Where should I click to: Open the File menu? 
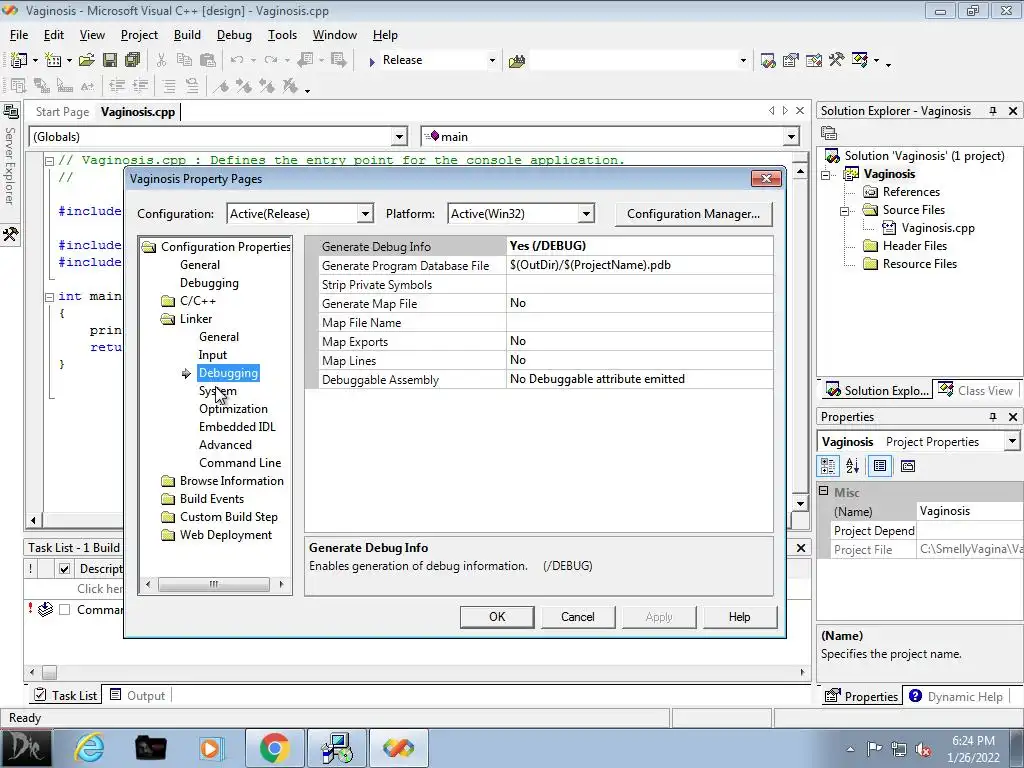pos(18,35)
